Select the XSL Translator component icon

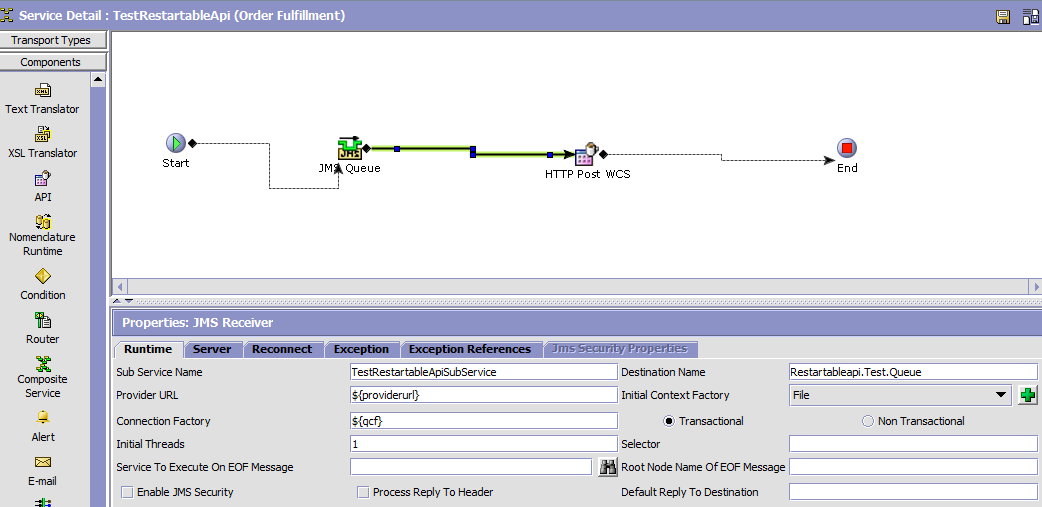(x=43, y=135)
